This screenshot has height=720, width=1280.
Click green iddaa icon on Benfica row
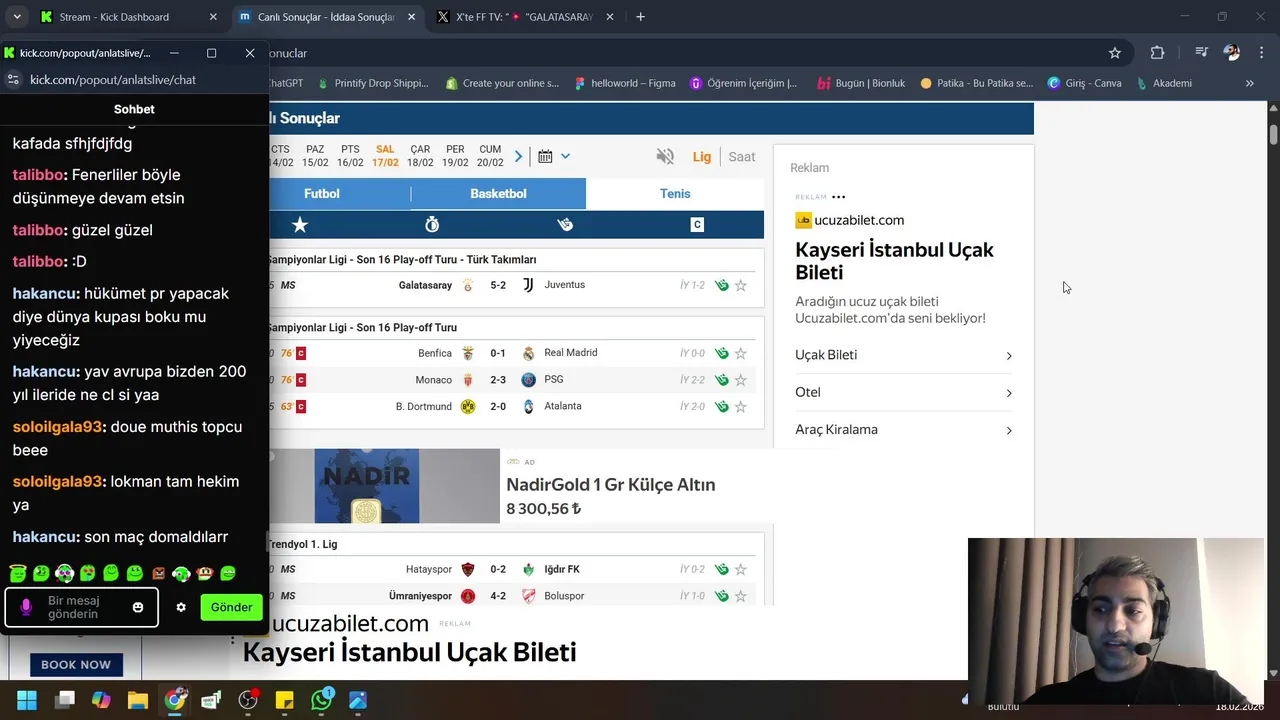click(x=721, y=353)
